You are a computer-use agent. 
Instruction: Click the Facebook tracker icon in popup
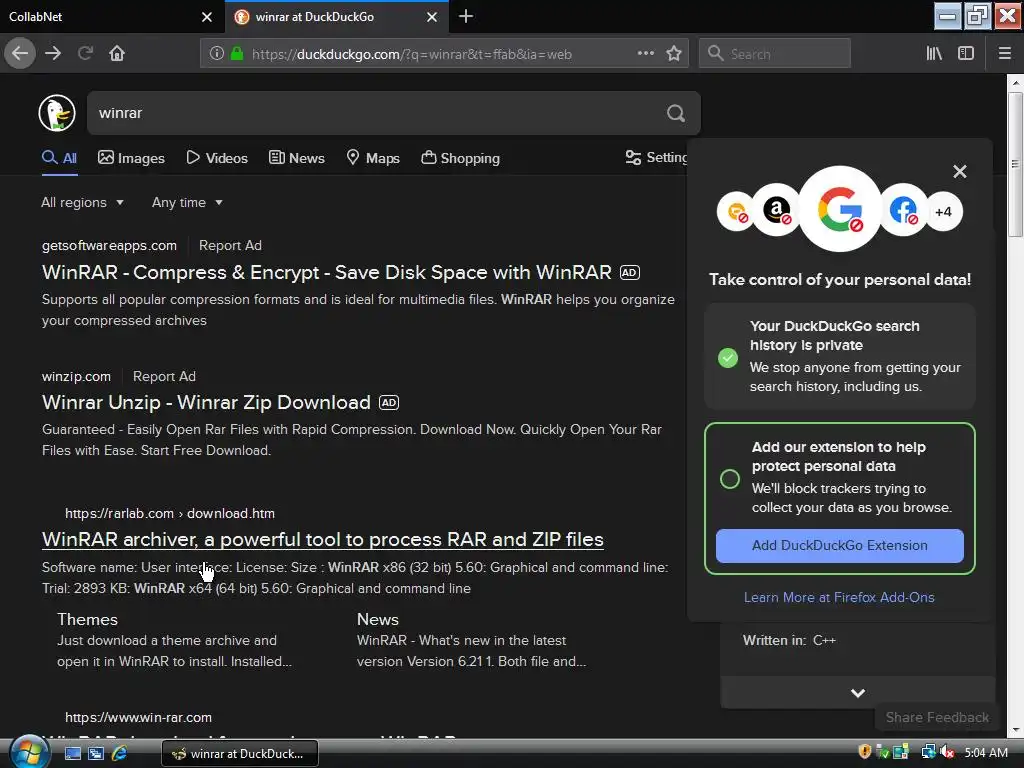(904, 211)
